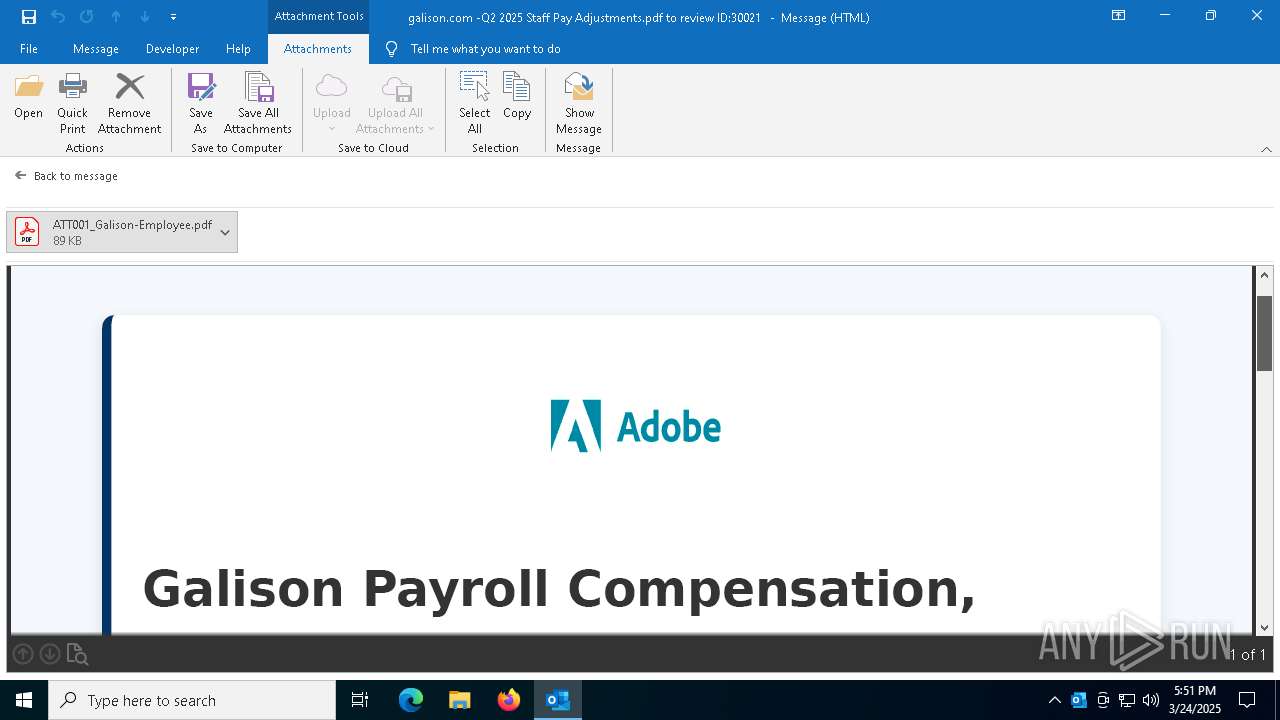Redo with the quick access toolbar arrow

click(x=87, y=17)
